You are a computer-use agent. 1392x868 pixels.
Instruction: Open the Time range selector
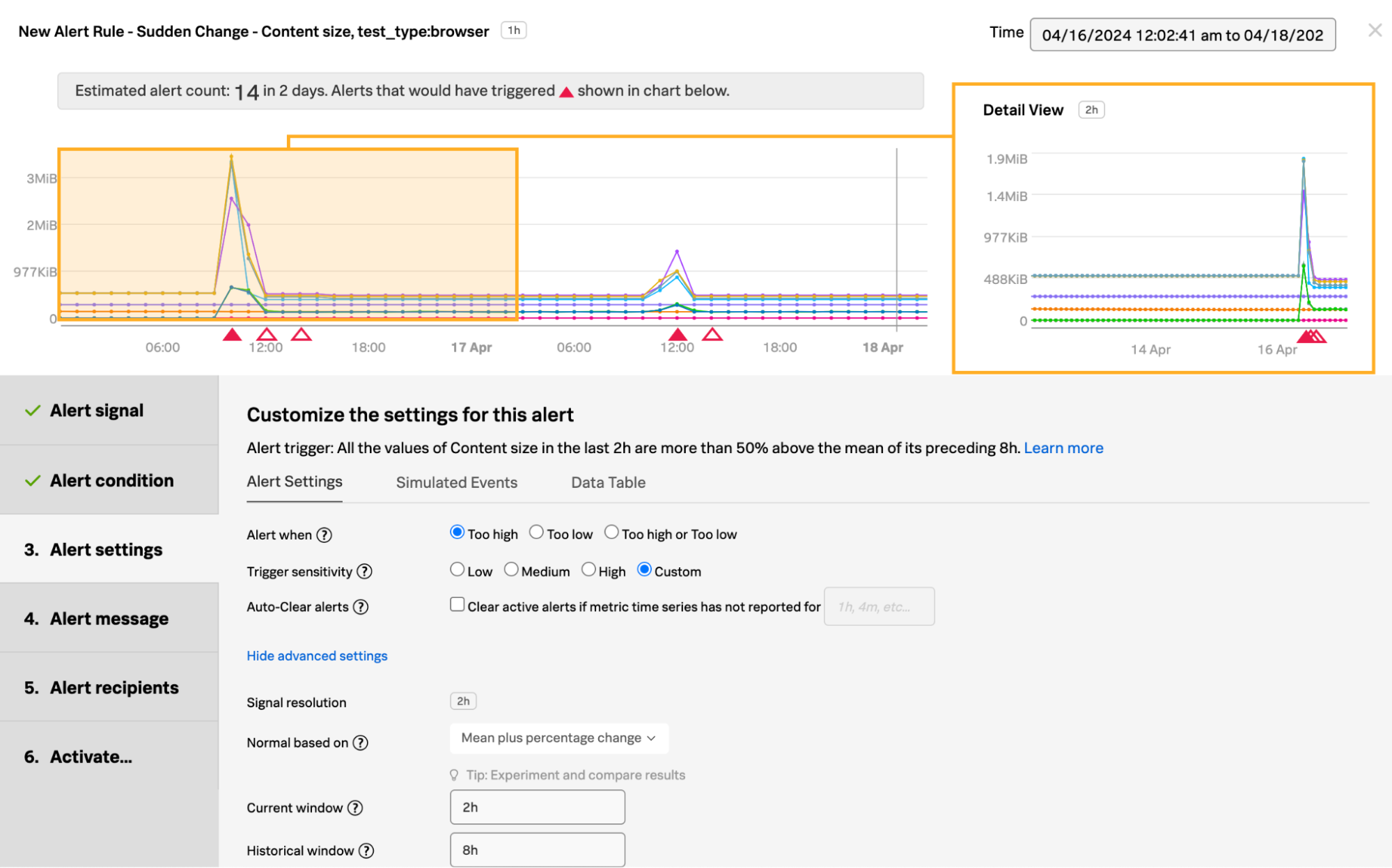coord(1182,35)
